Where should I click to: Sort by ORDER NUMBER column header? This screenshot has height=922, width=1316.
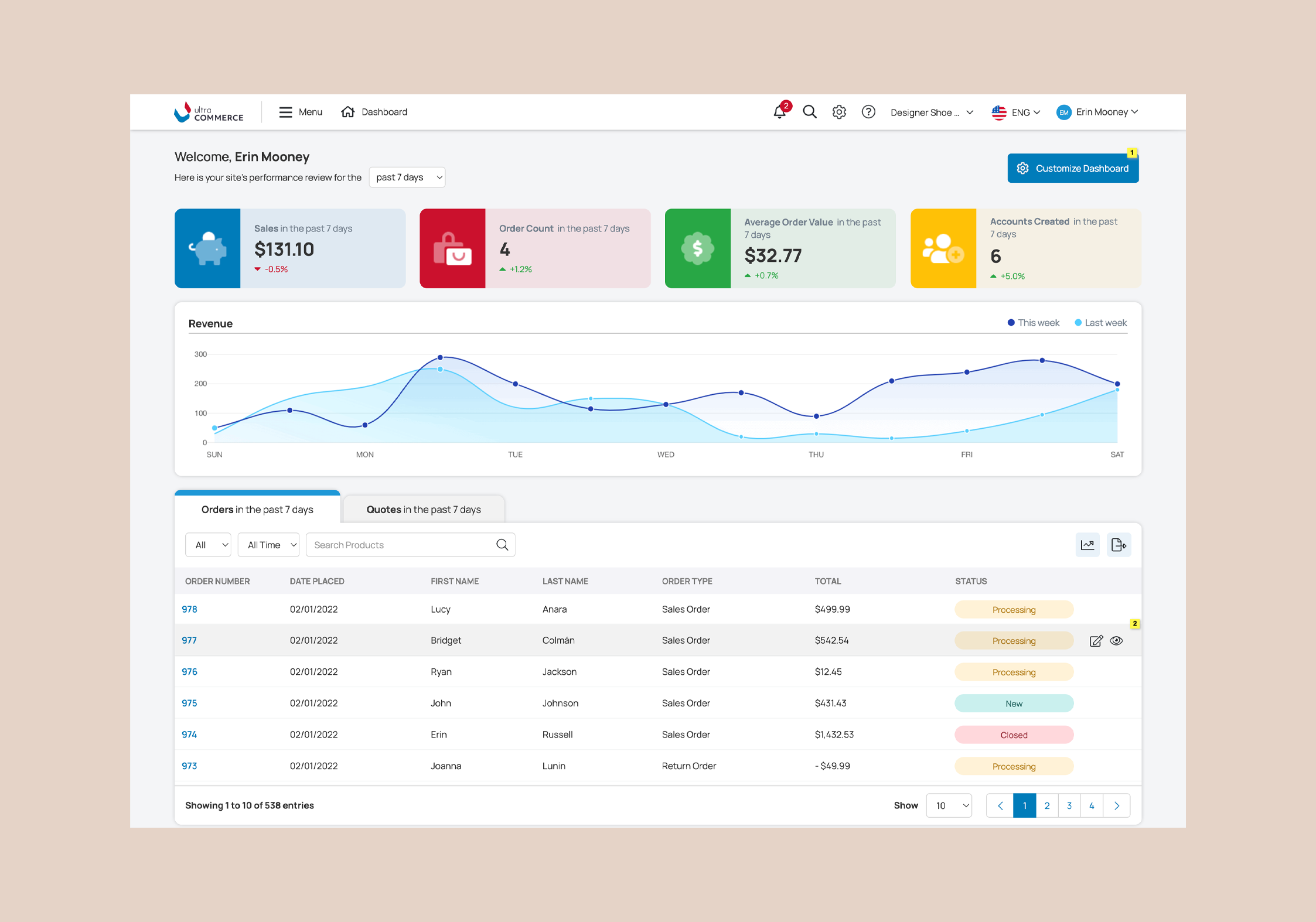point(217,581)
